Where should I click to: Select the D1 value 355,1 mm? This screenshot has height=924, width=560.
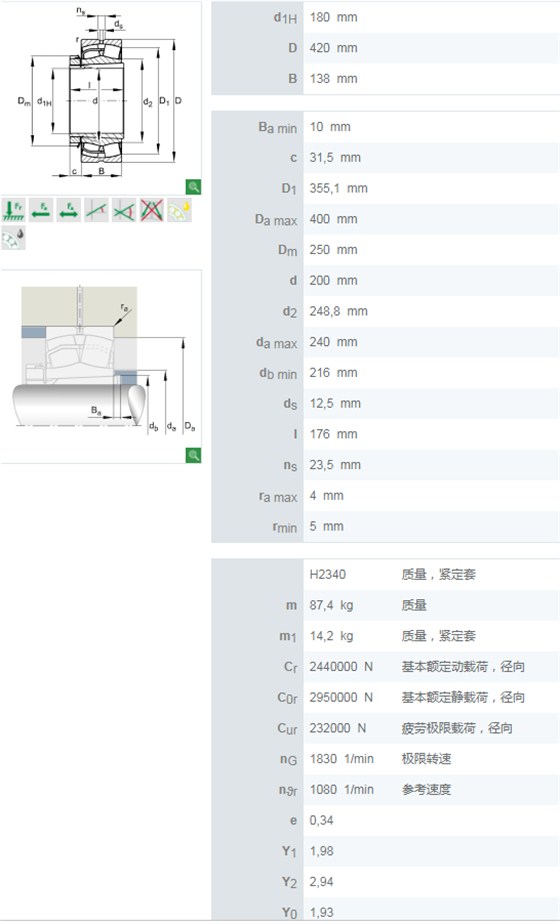tap(338, 189)
